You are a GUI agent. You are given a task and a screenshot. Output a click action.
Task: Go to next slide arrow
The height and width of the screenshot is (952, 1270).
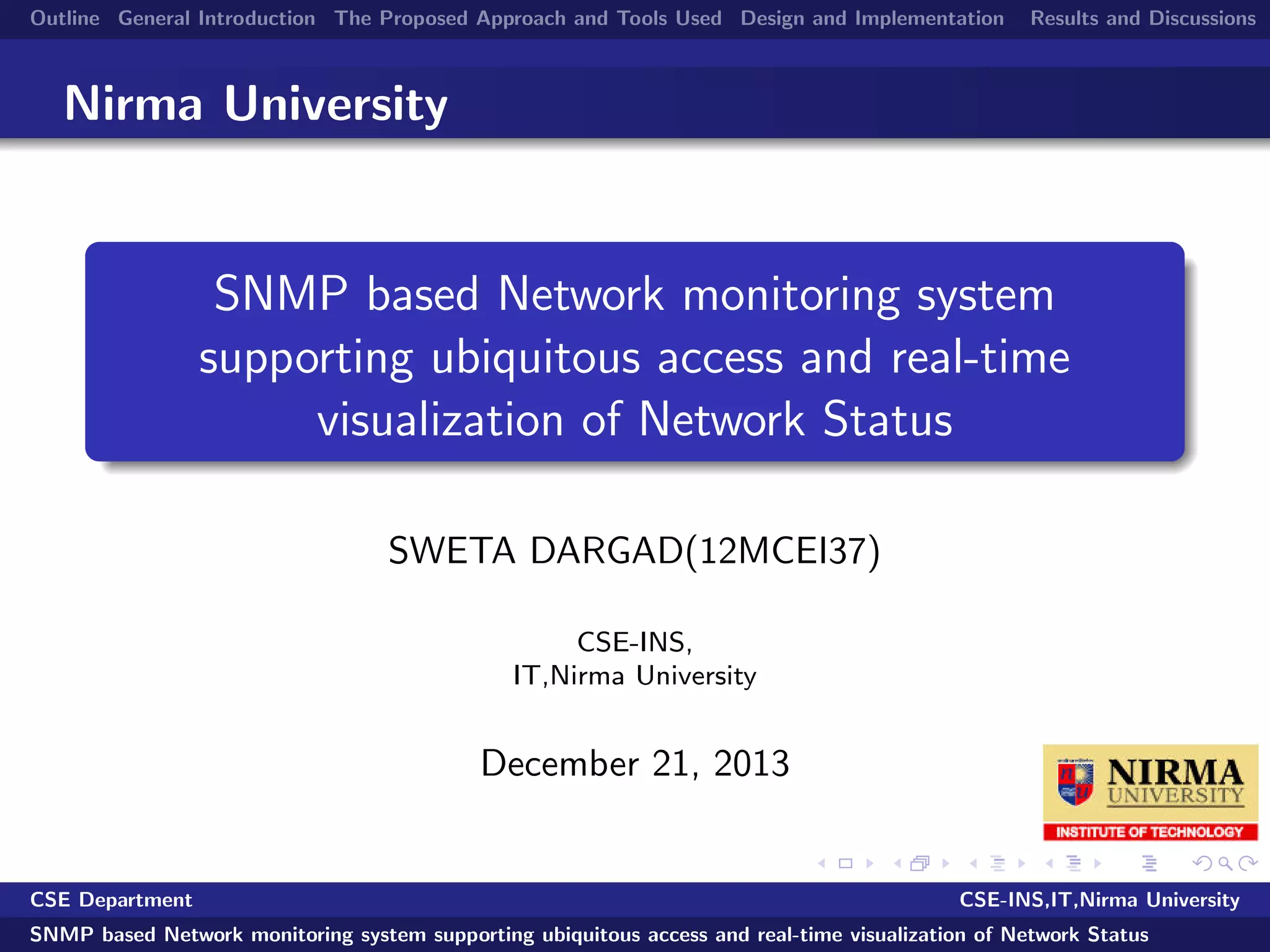pyautogui.click(x=869, y=863)
